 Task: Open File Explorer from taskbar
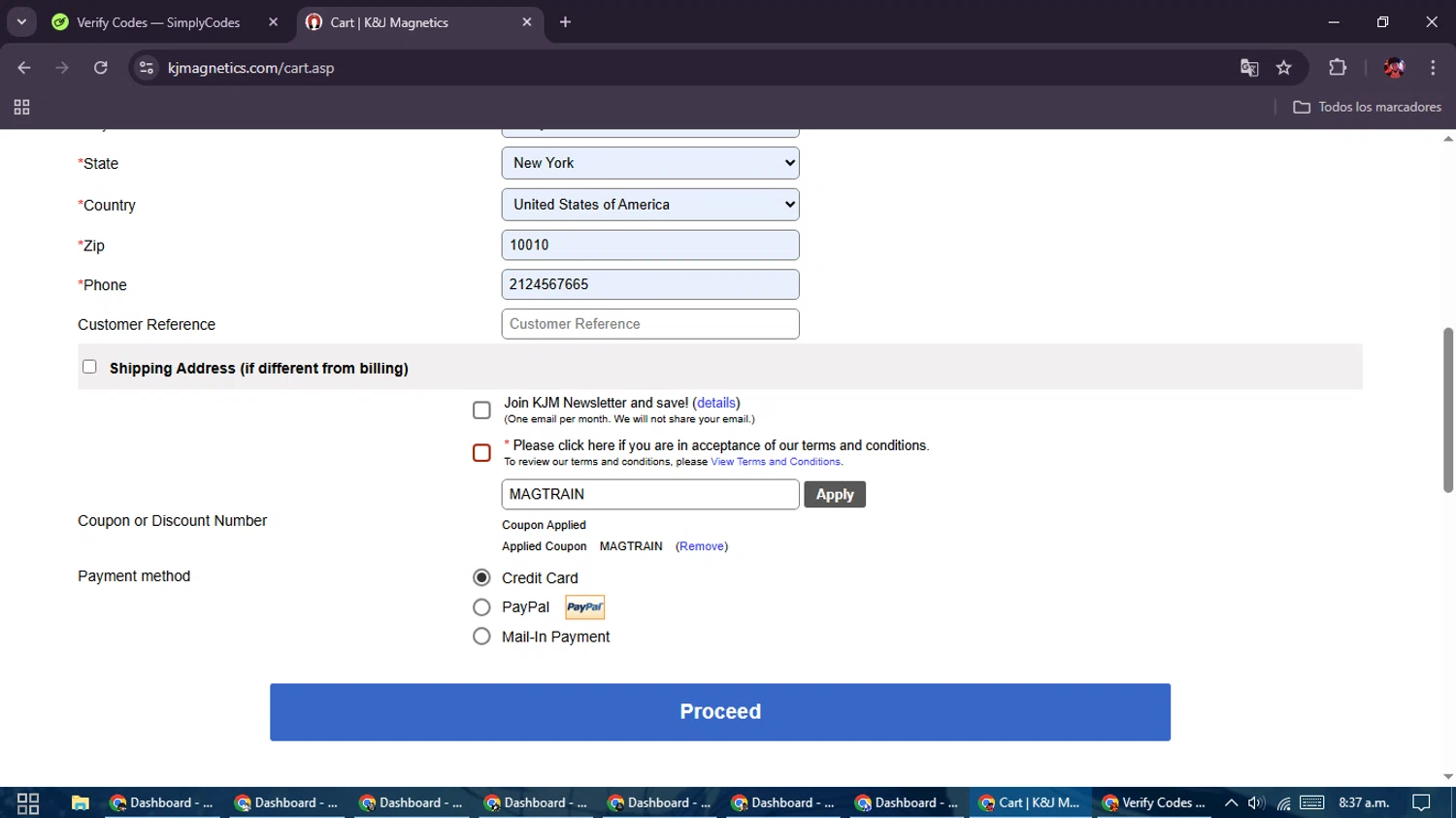(81, 803)
